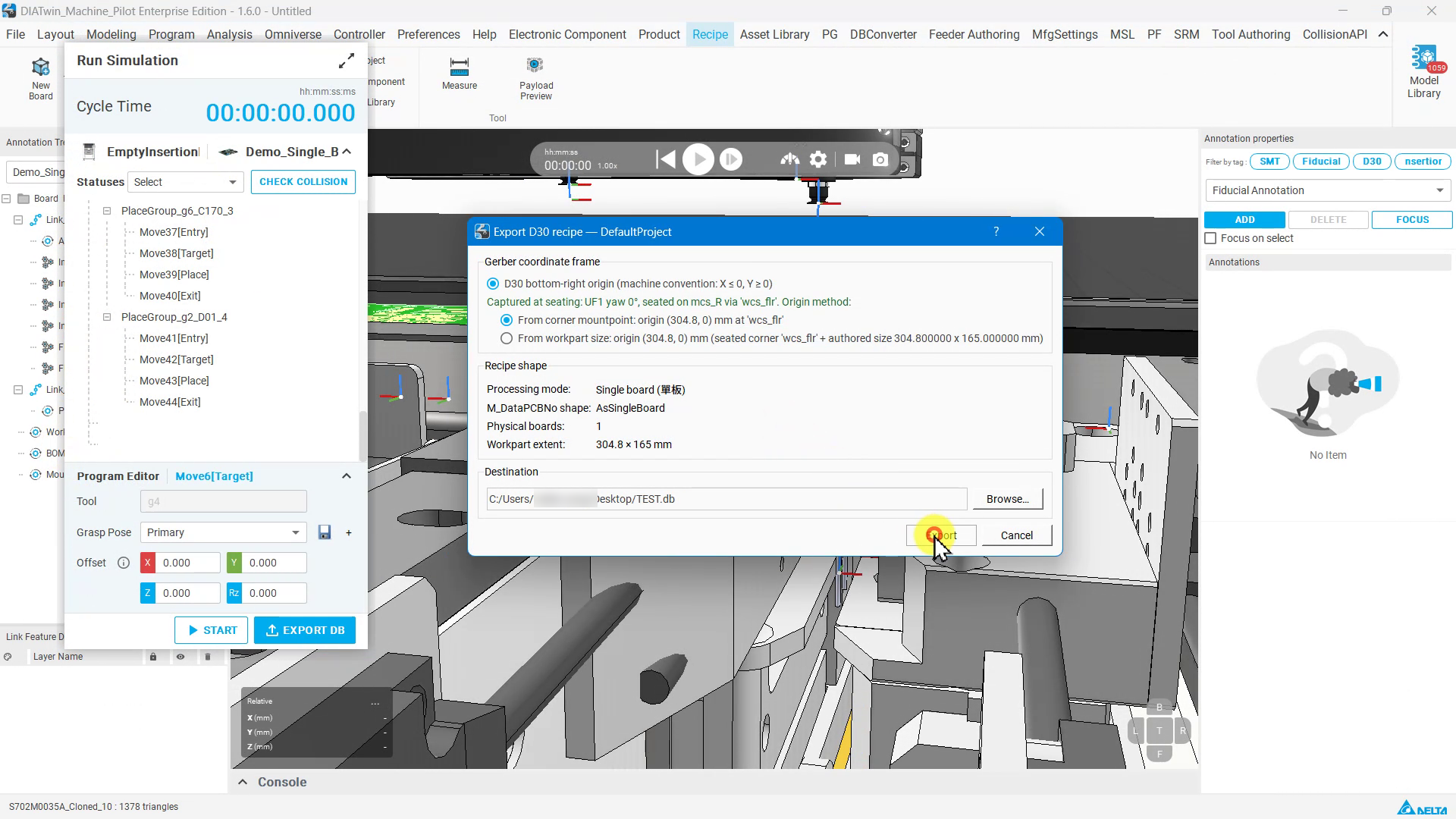Collapse the ribbon with the chevron
This screenshot has width=1456, height=819.
click(1383, 34)
